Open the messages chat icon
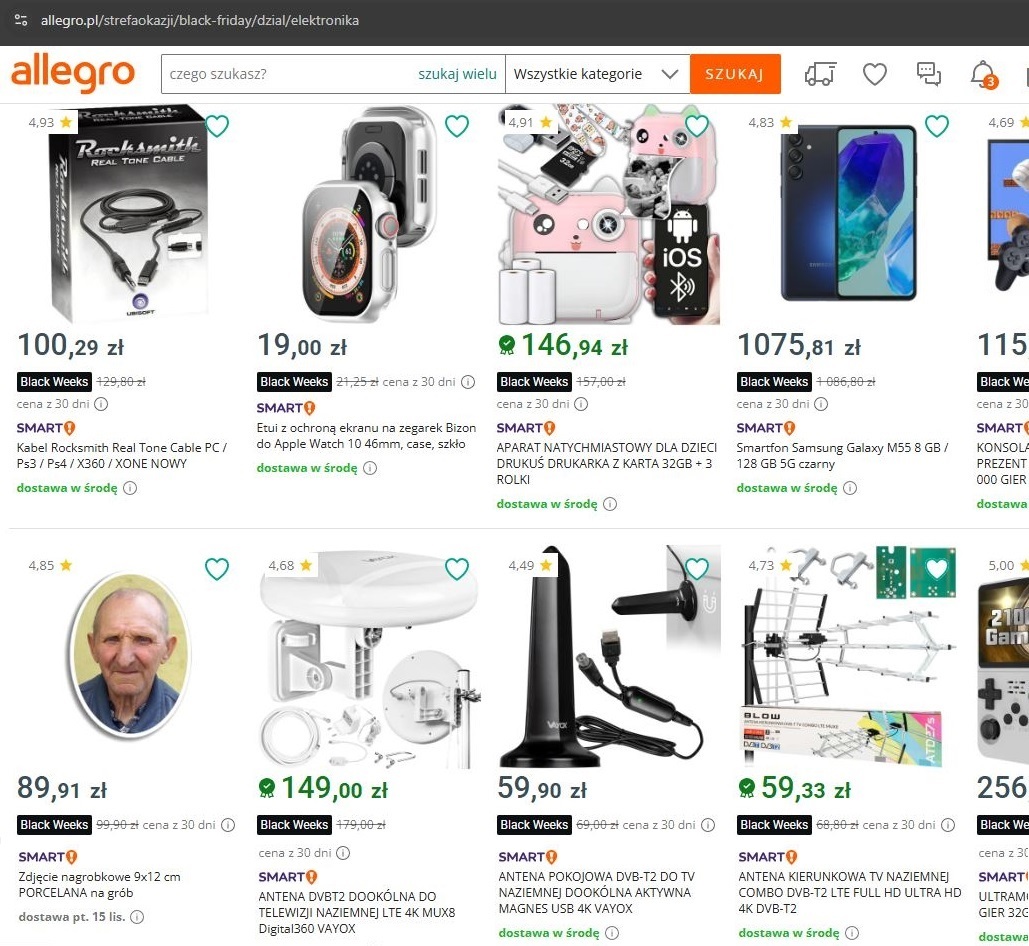 pos(929,74)
